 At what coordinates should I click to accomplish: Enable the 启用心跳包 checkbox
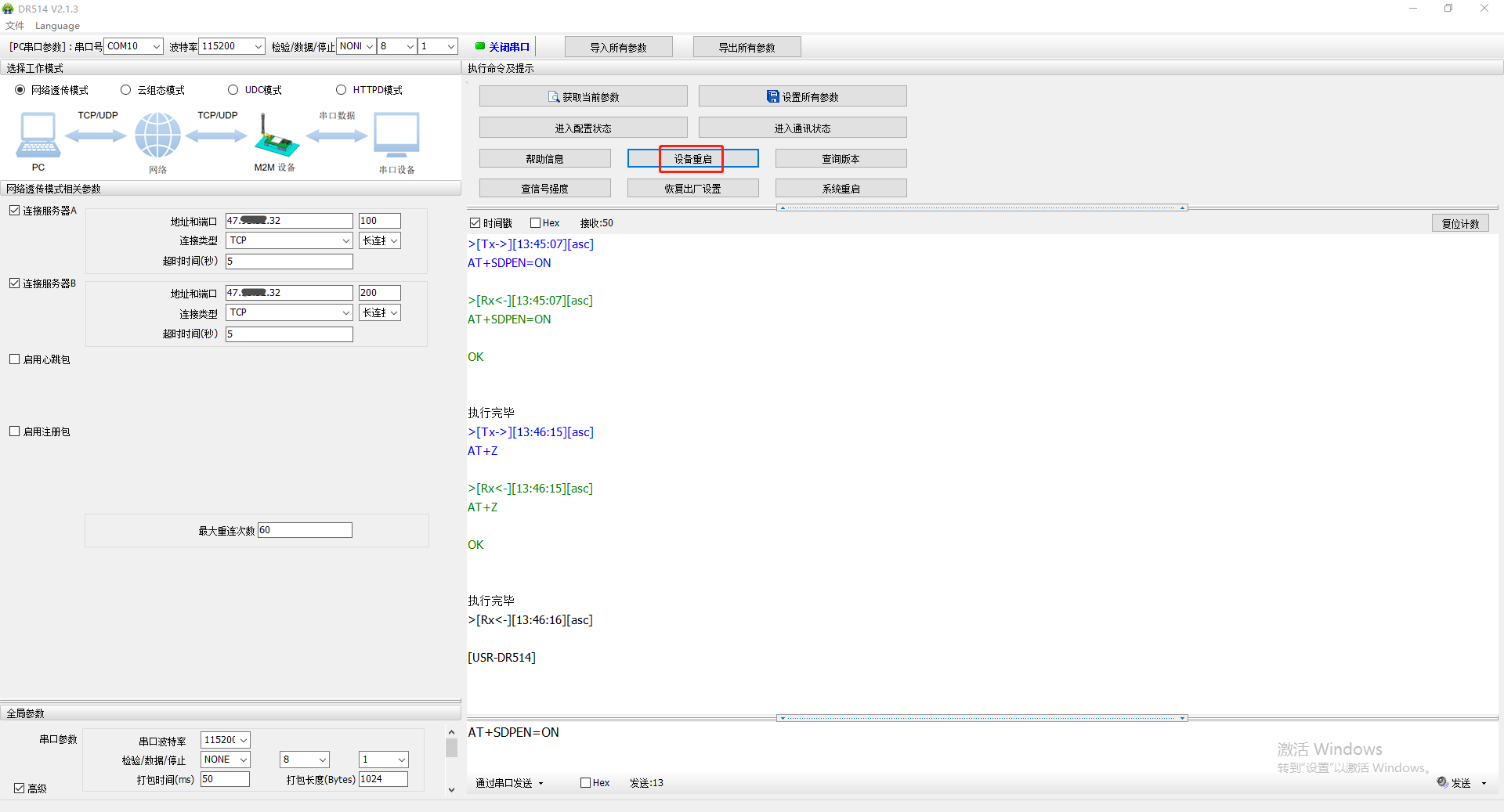15,359
